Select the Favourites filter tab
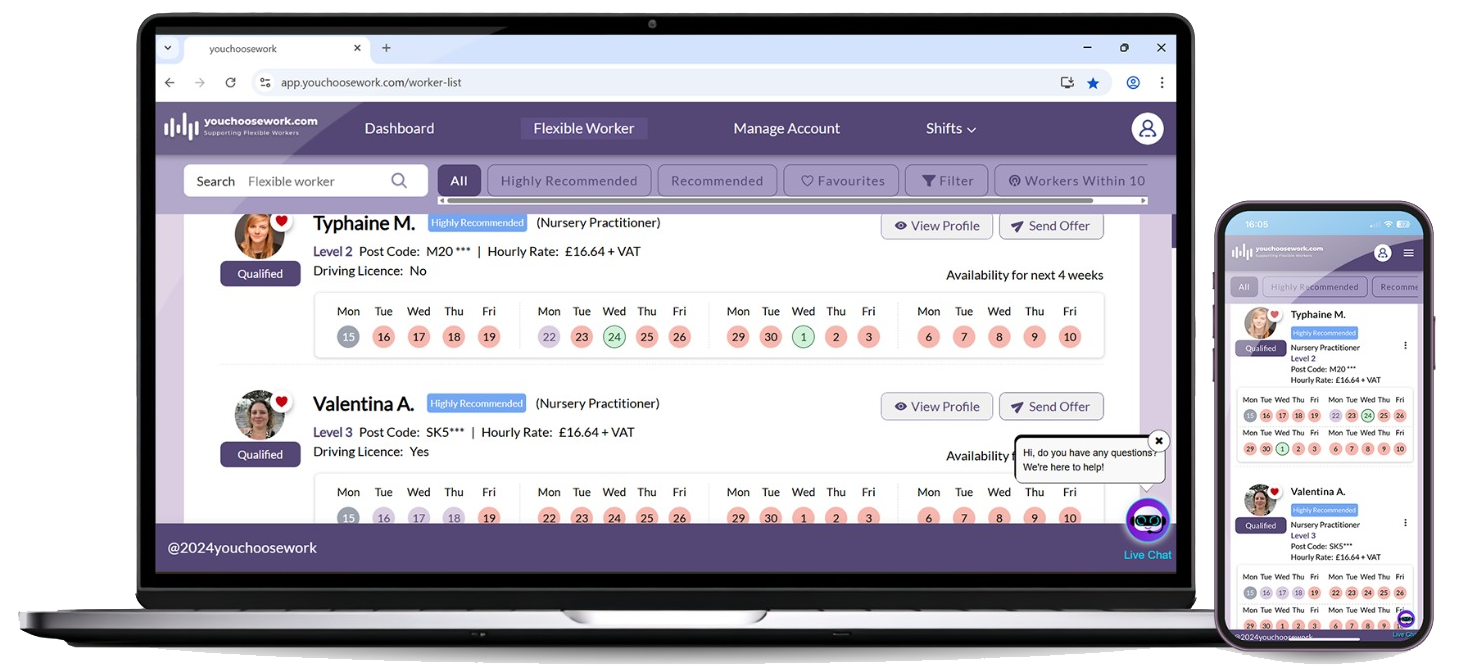Screen dimensions: 1458x665 coord(842,181)
